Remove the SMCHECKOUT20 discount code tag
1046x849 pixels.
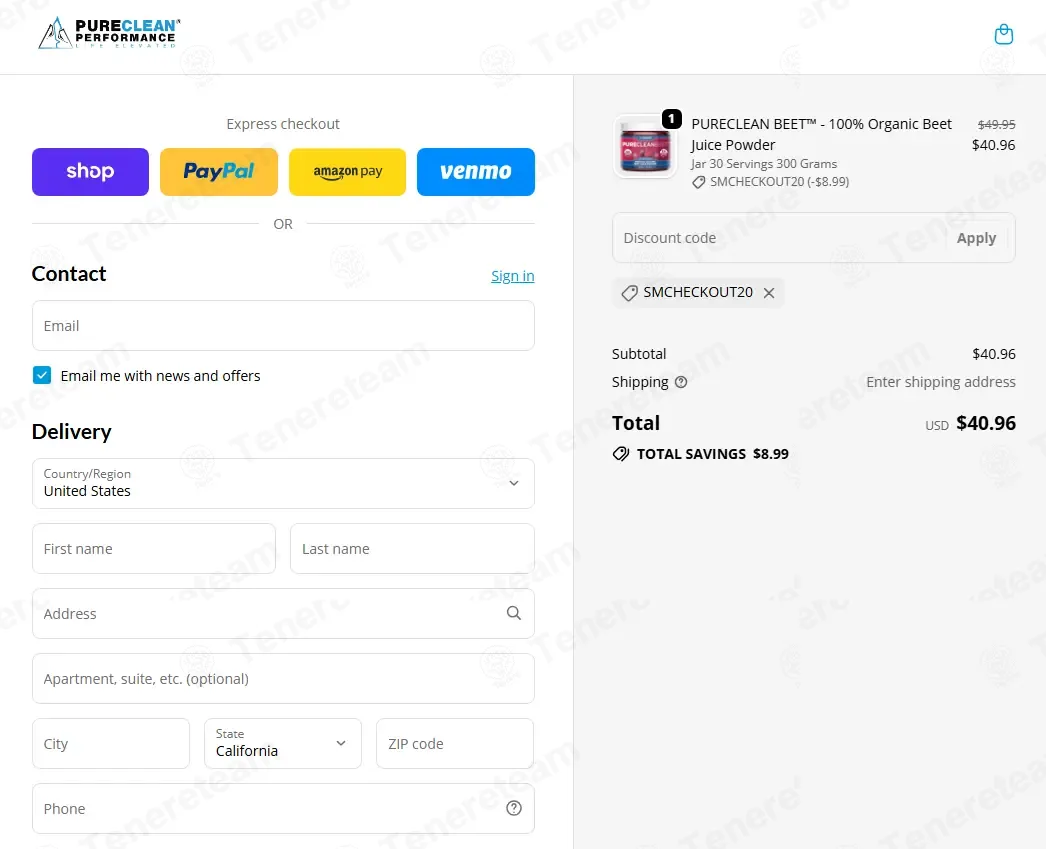768,293
